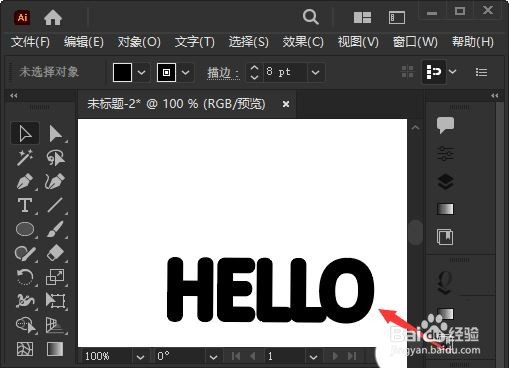Open the 对象(O) menu
The height and width of the screenshot is (368, 509).
139,42
